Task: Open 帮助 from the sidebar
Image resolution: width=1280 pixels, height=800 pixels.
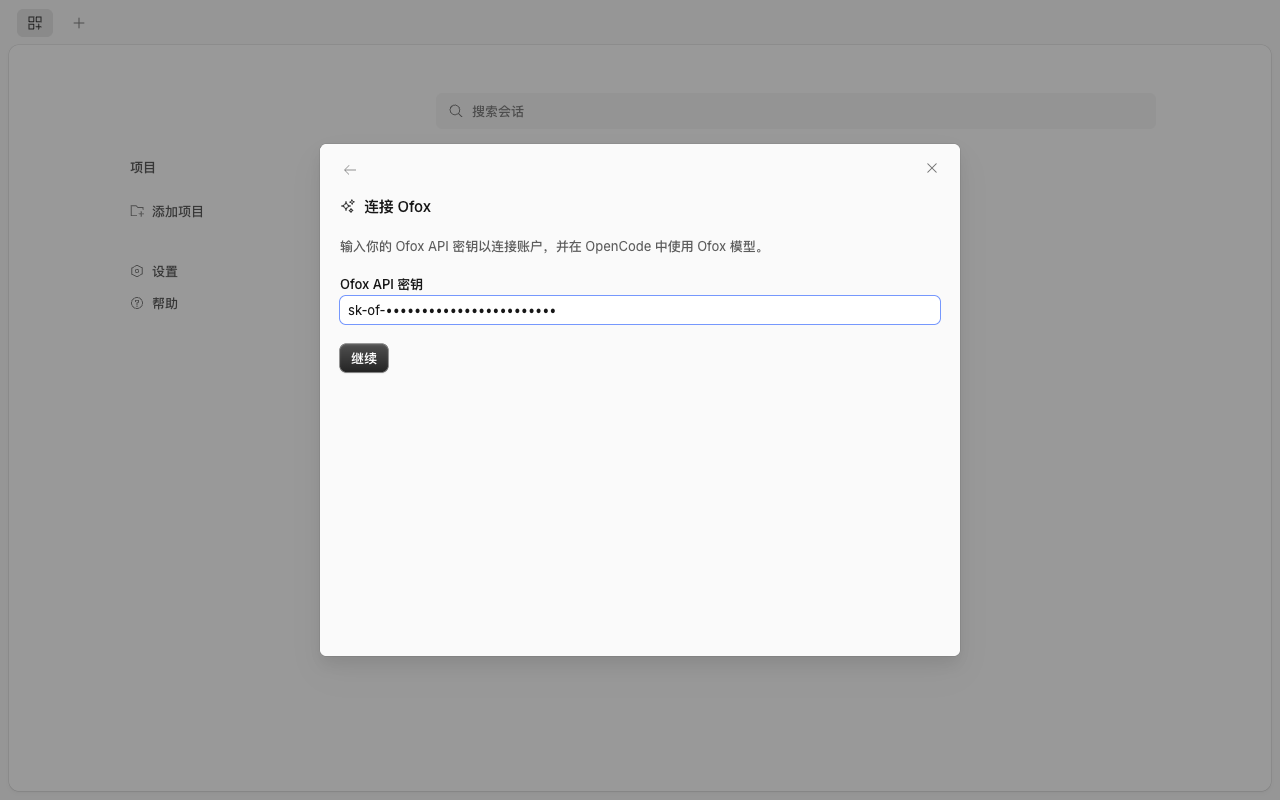Action: click(x=165, y=303)
